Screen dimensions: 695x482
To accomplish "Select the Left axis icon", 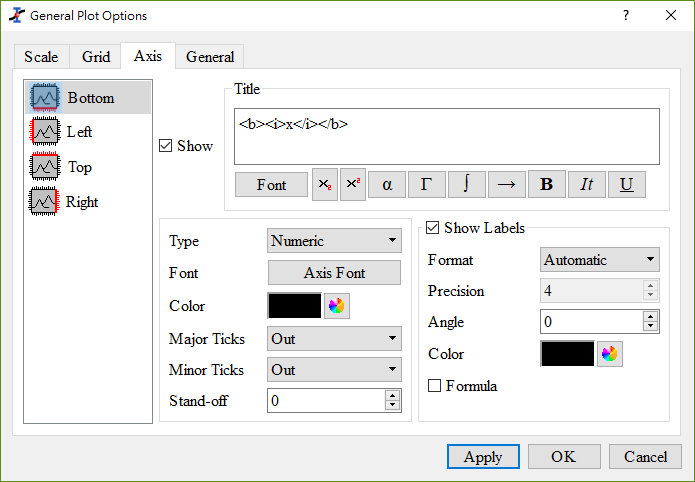I will (44, 132).
